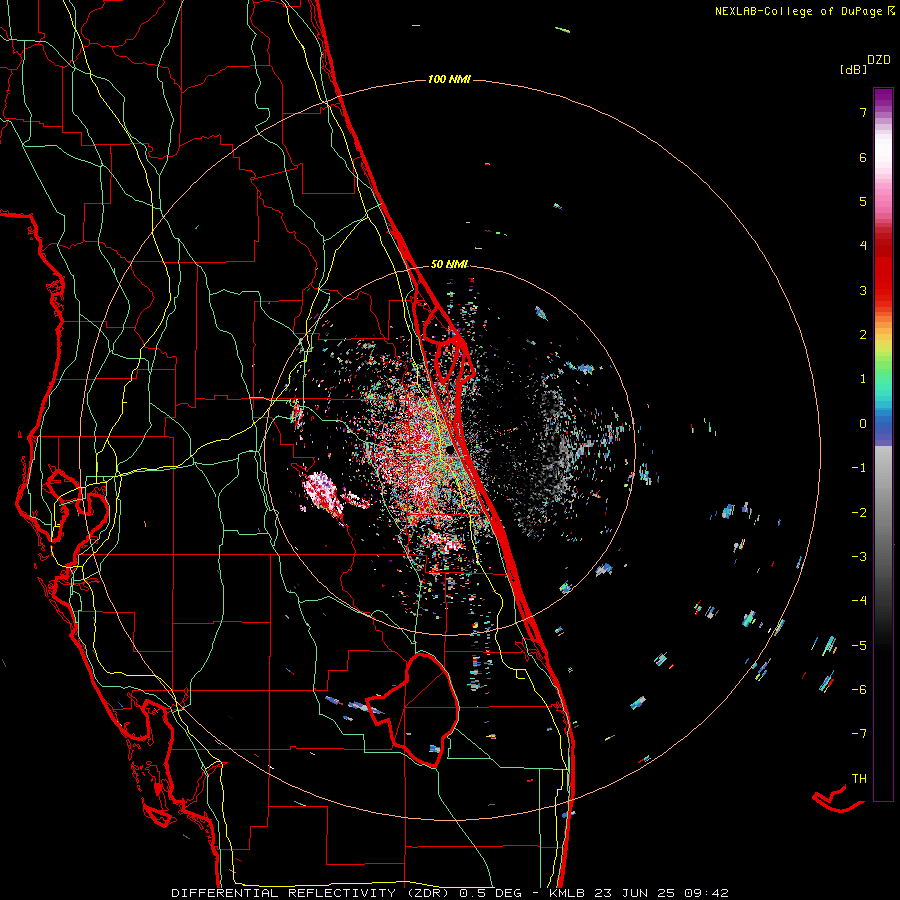Click the -1 value on the scale
This screenshot has width=900, height=900.
point(859,467)
